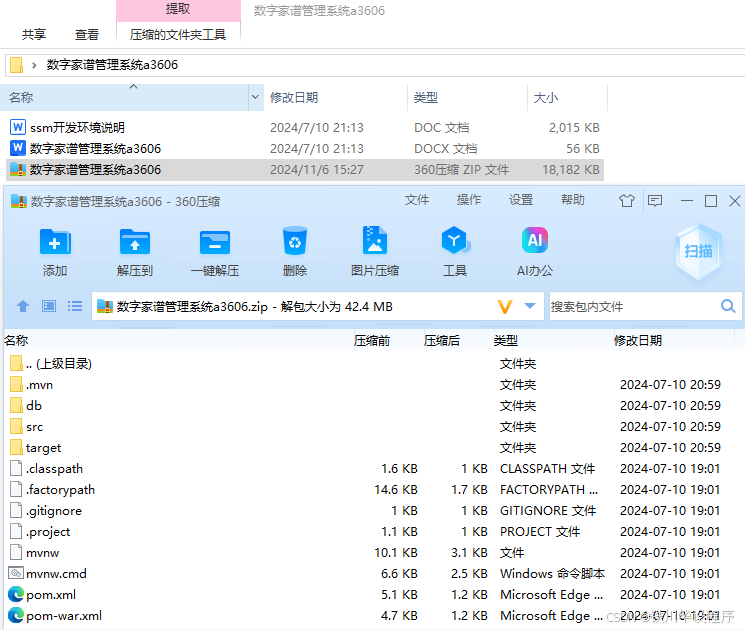
Task: Switch to list view mode in 360压缩
Action: coord(75,306)
